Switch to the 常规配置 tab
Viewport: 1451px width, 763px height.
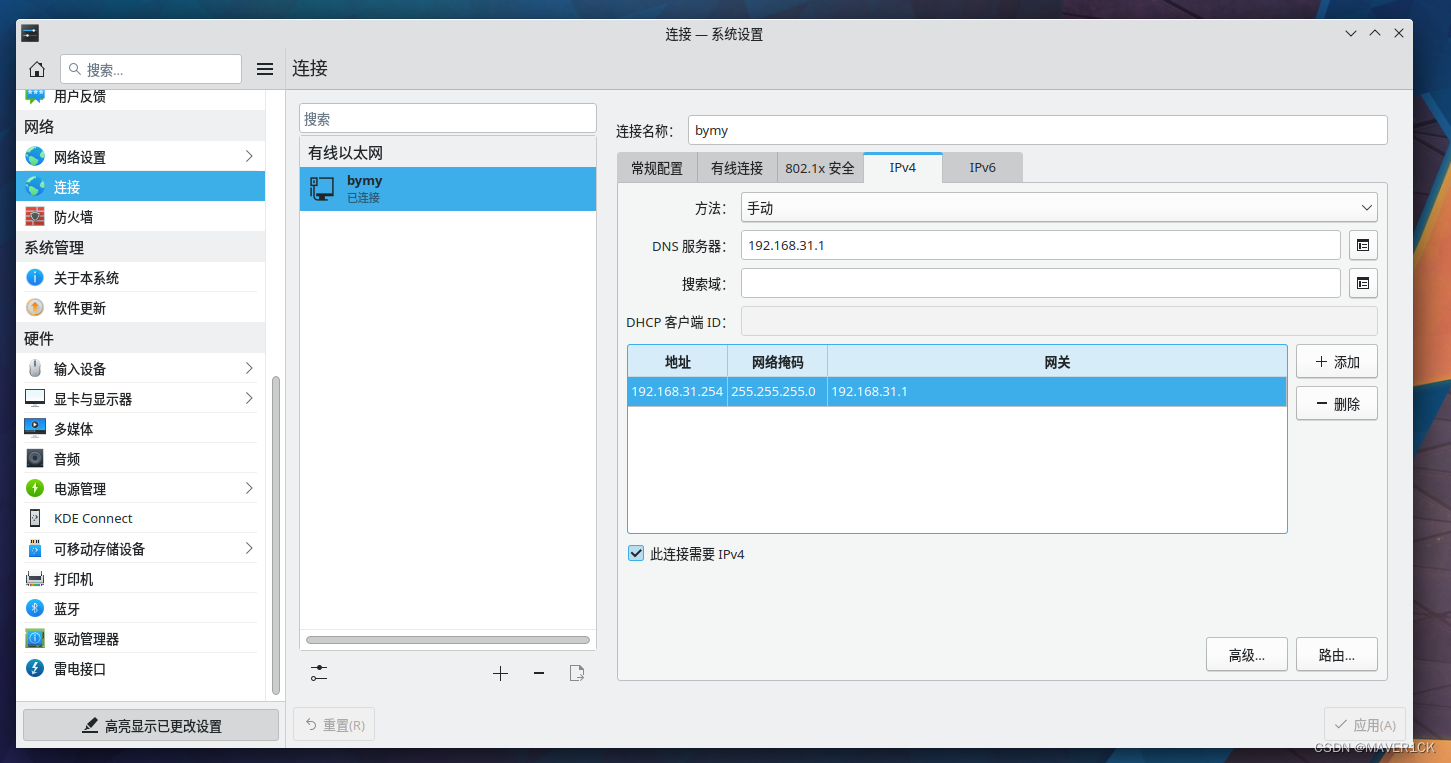tap(657, 168)
